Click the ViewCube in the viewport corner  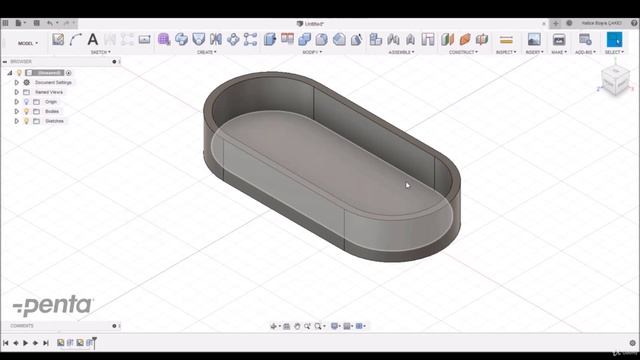pos(616,81)
